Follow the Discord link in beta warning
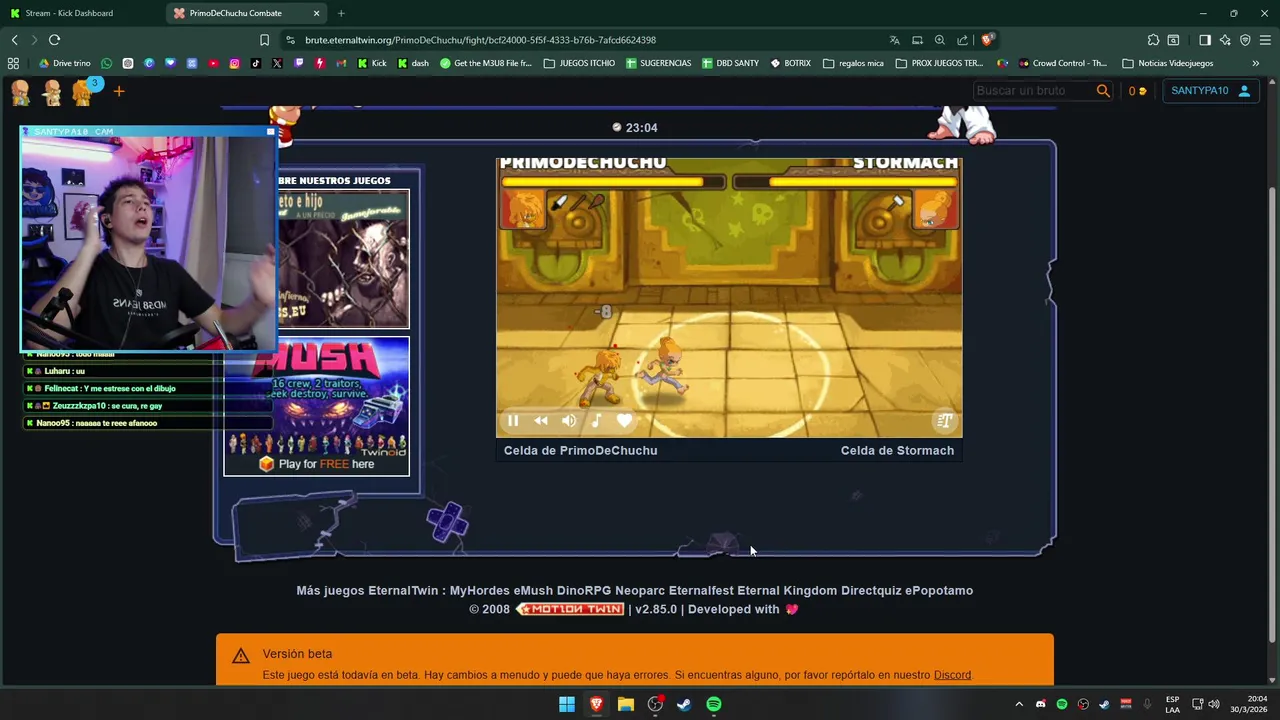 click(952, 675)
